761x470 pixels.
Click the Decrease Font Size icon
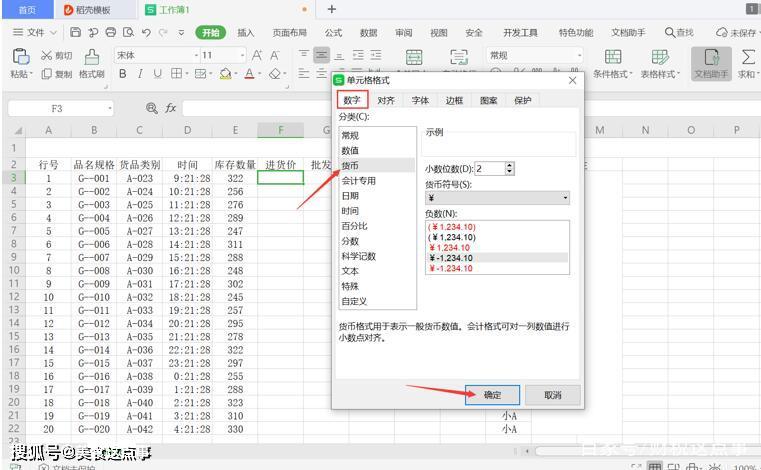click(275, 55)
